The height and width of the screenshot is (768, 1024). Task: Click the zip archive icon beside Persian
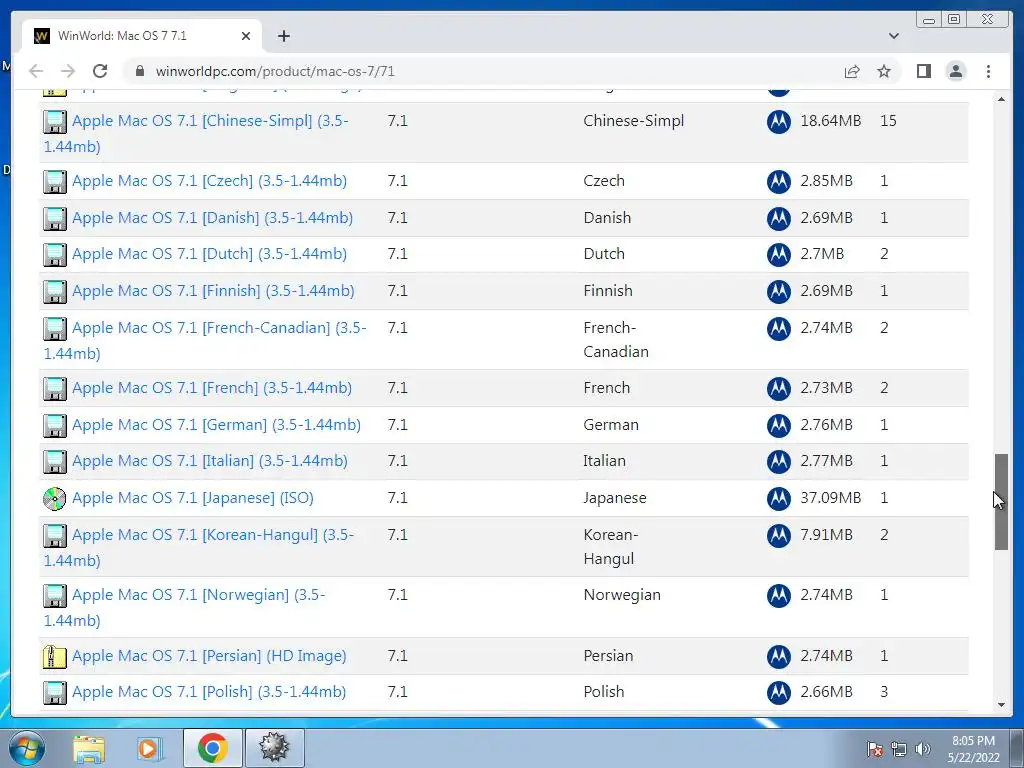pos(55,657)
